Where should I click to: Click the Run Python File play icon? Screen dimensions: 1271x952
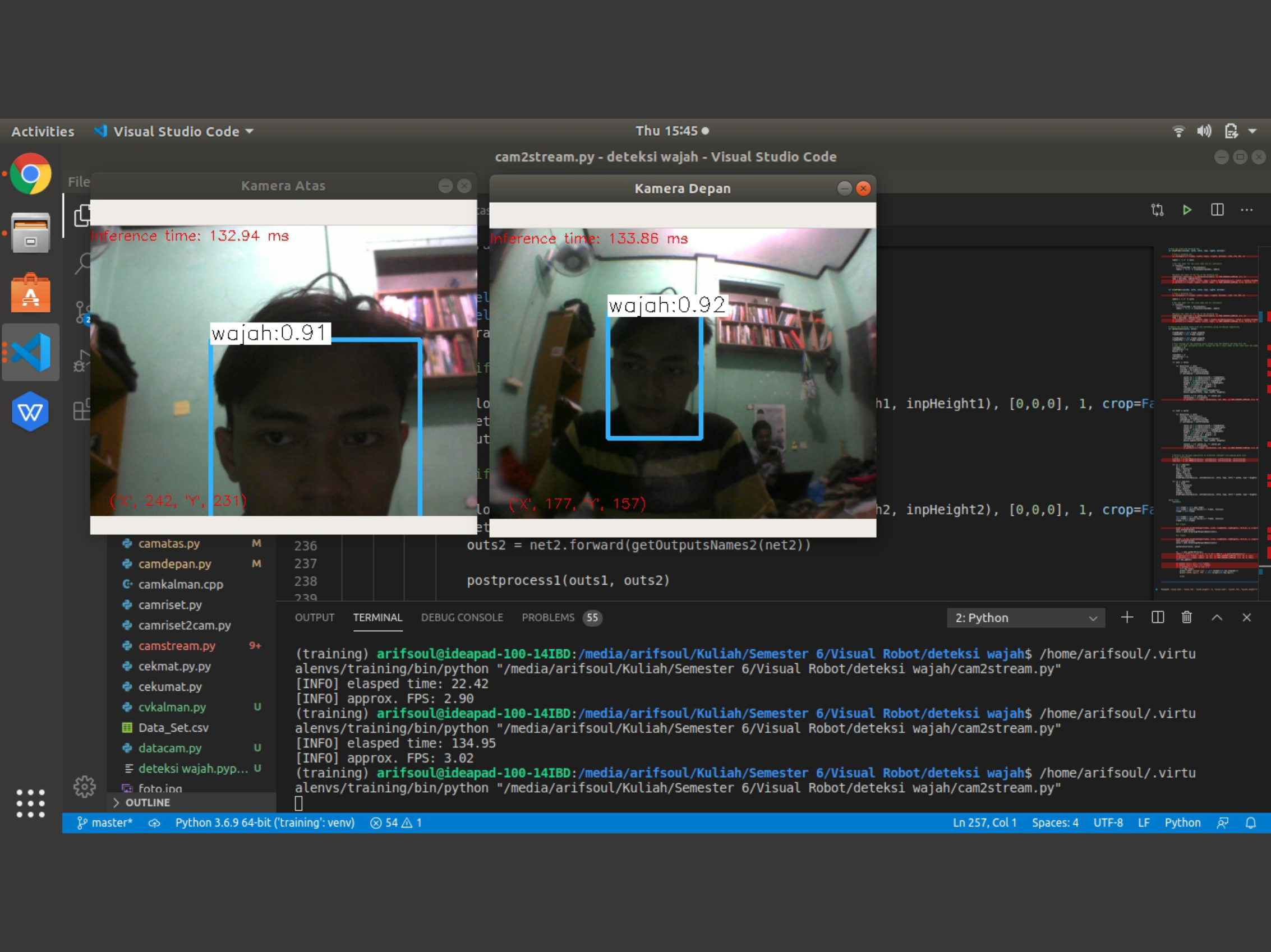(1186, 210)
